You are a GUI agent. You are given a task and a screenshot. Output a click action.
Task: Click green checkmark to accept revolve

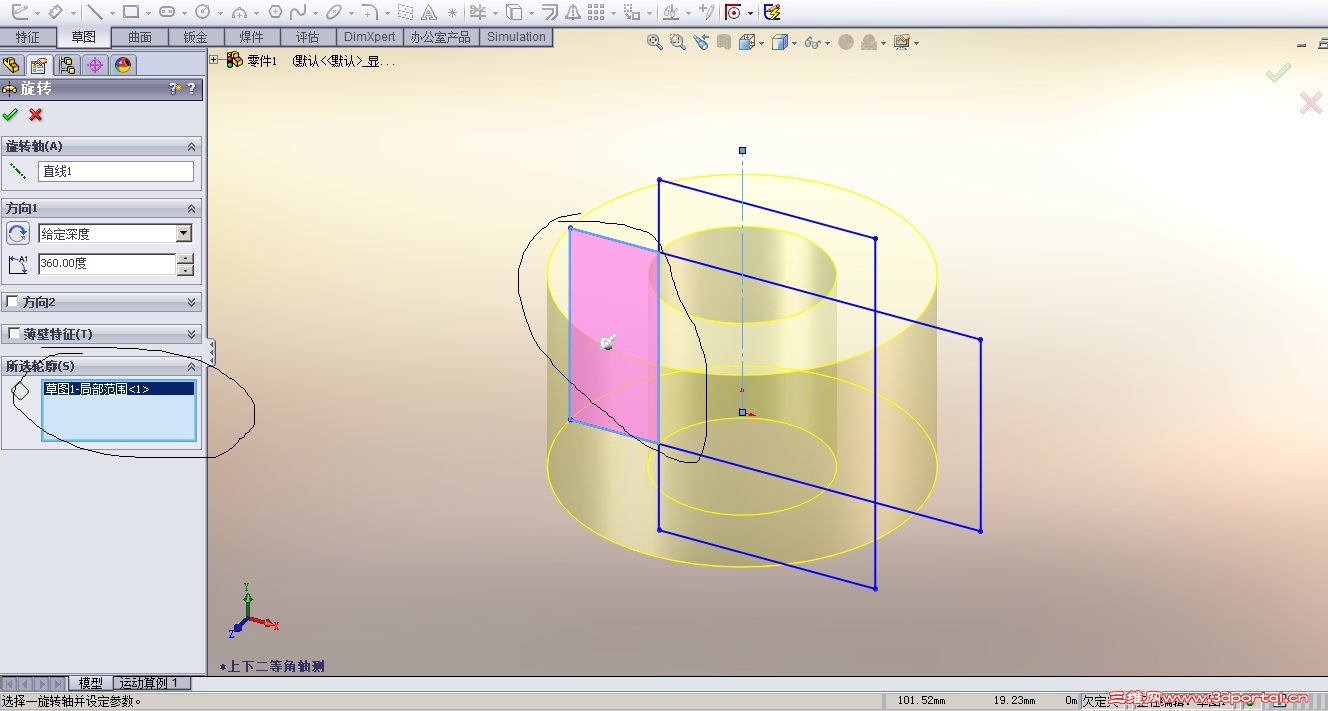click(11, 114)
